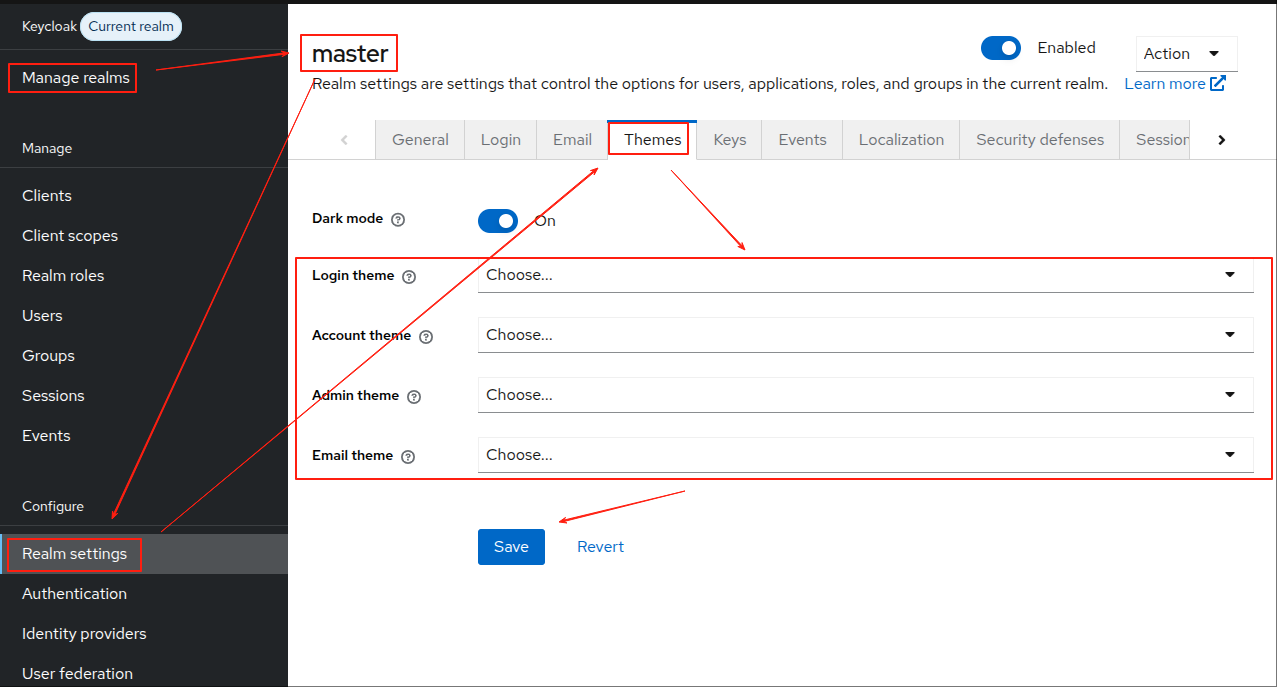Open the Admin theme selector
This screenshot has height=687, width=1277.
pyautogui.click(x=865, y=395)
